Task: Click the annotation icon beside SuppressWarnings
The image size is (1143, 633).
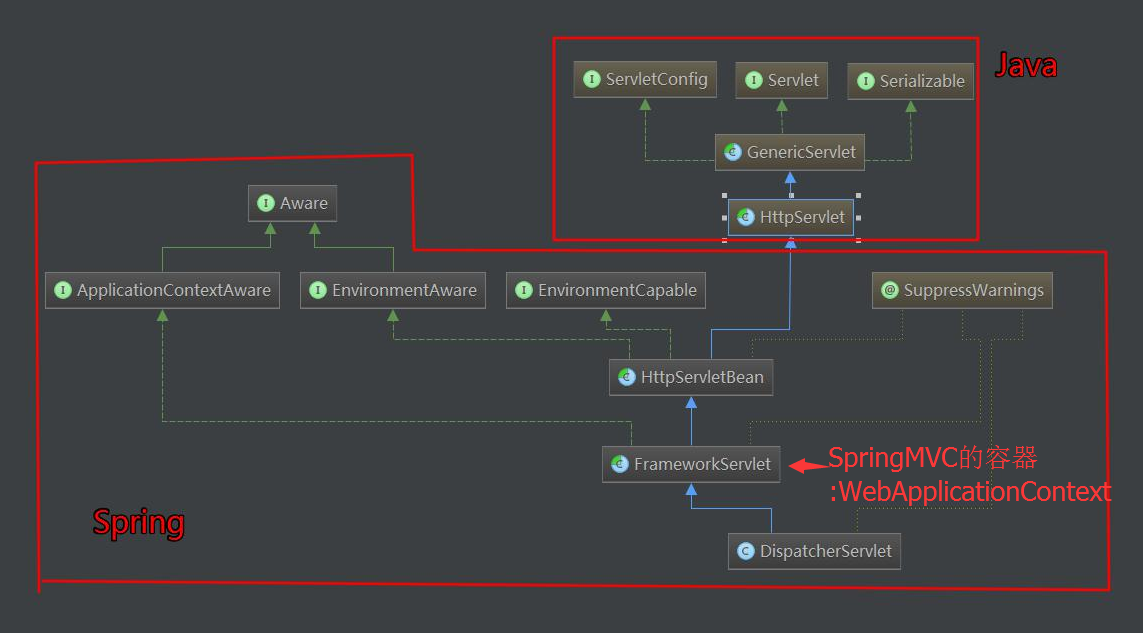Action: [890, 290]
